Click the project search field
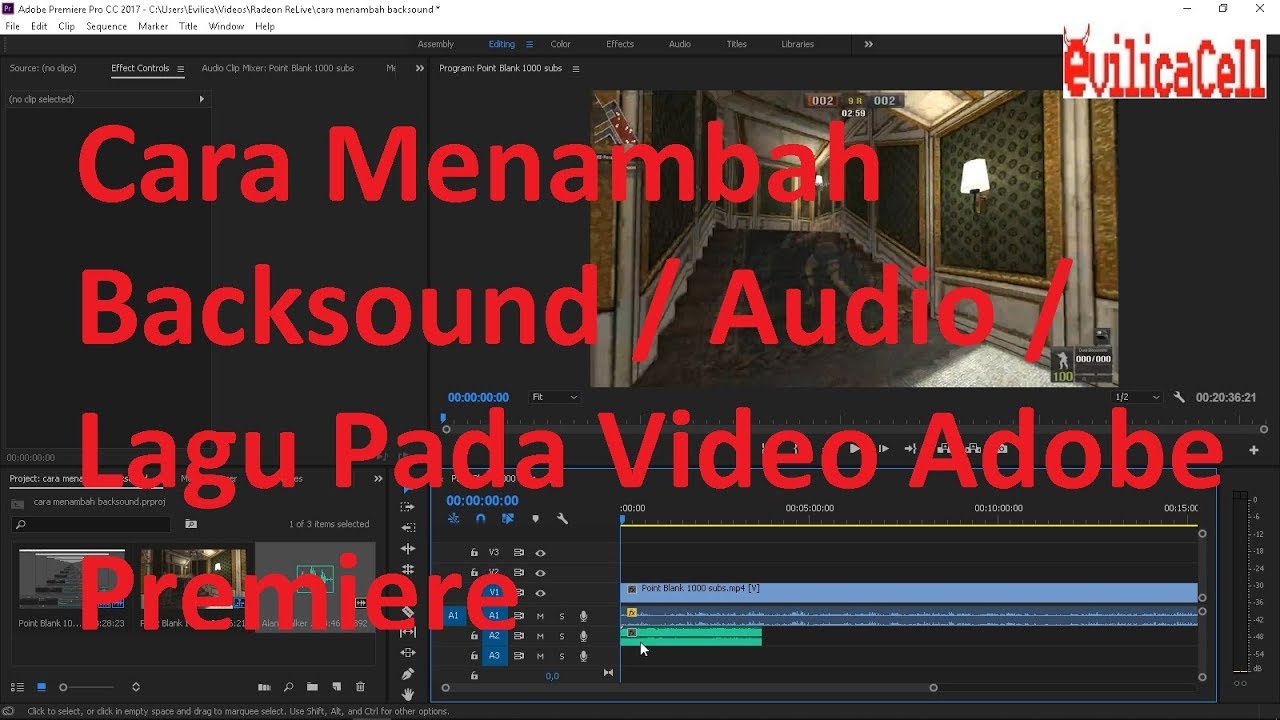This screenshot has width=1280, height=720. click(x=91, y=524)
